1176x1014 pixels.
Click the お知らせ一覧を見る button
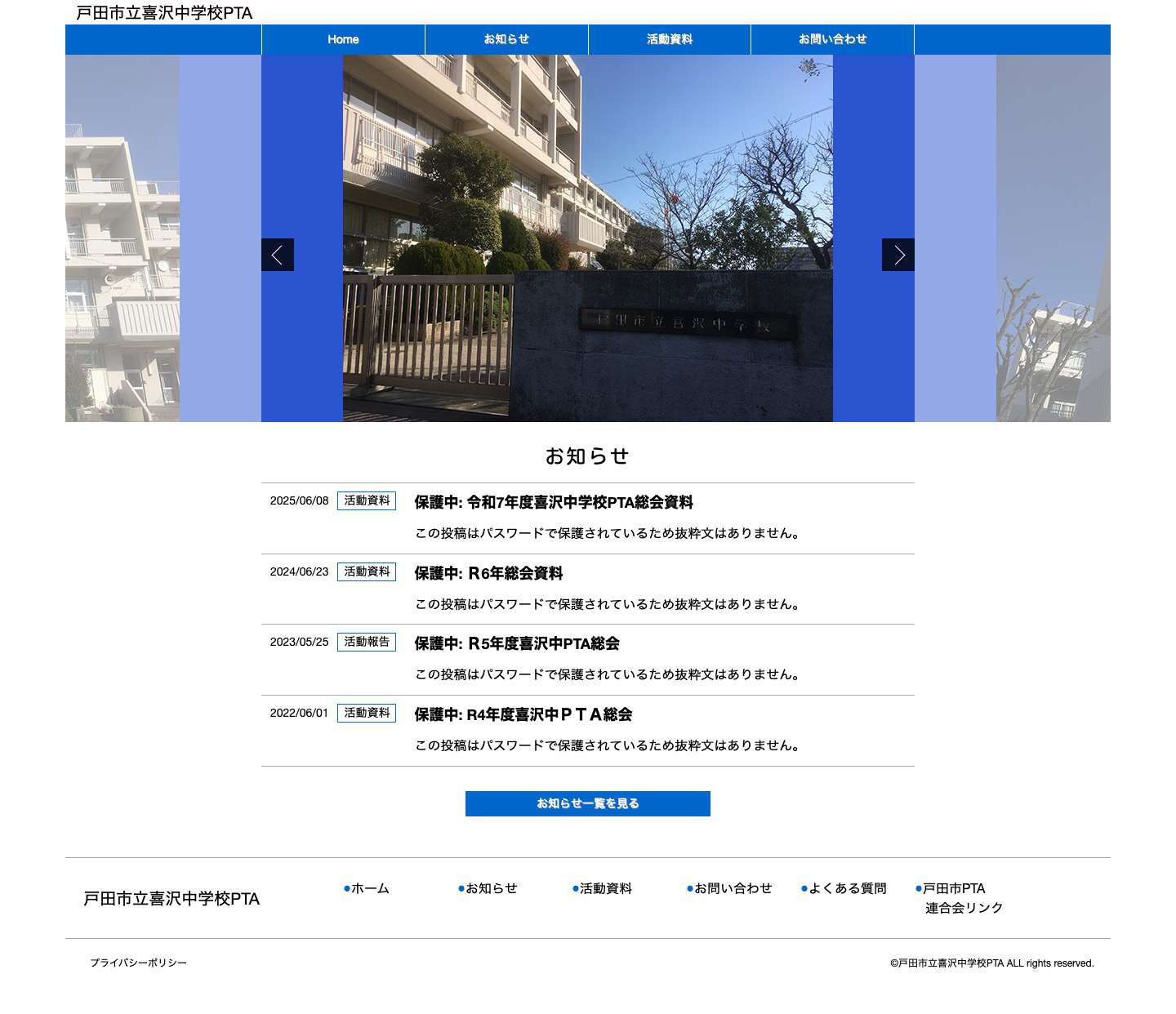tap(587, 803)
